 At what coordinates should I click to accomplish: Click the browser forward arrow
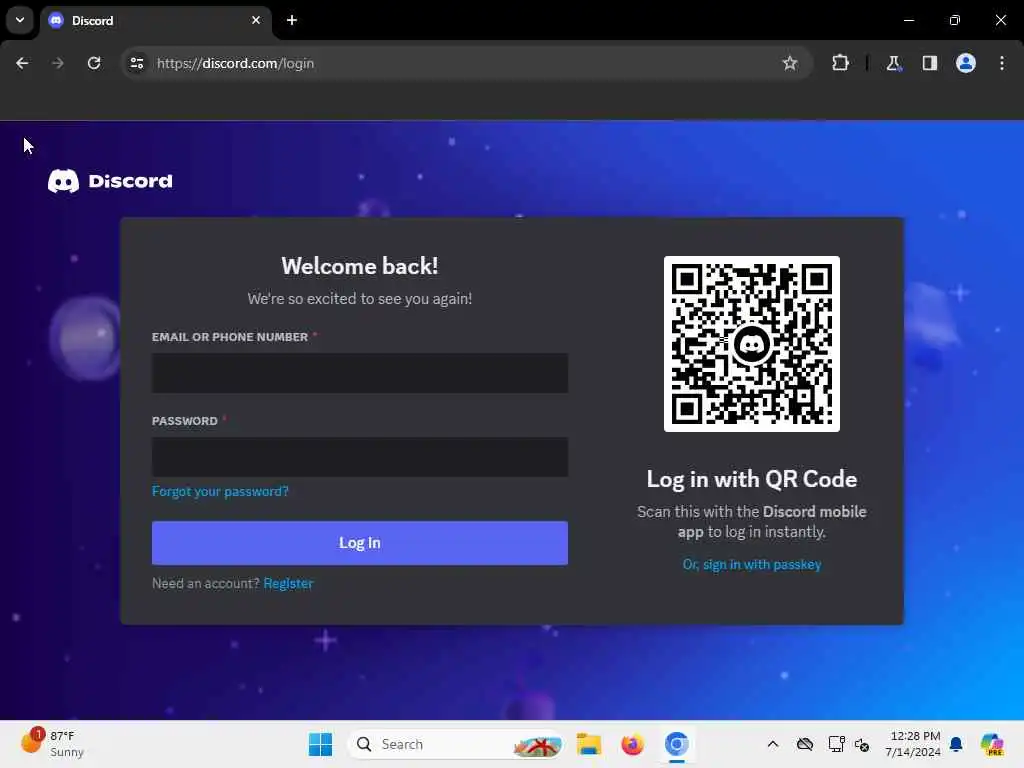(x=57, y=63)
